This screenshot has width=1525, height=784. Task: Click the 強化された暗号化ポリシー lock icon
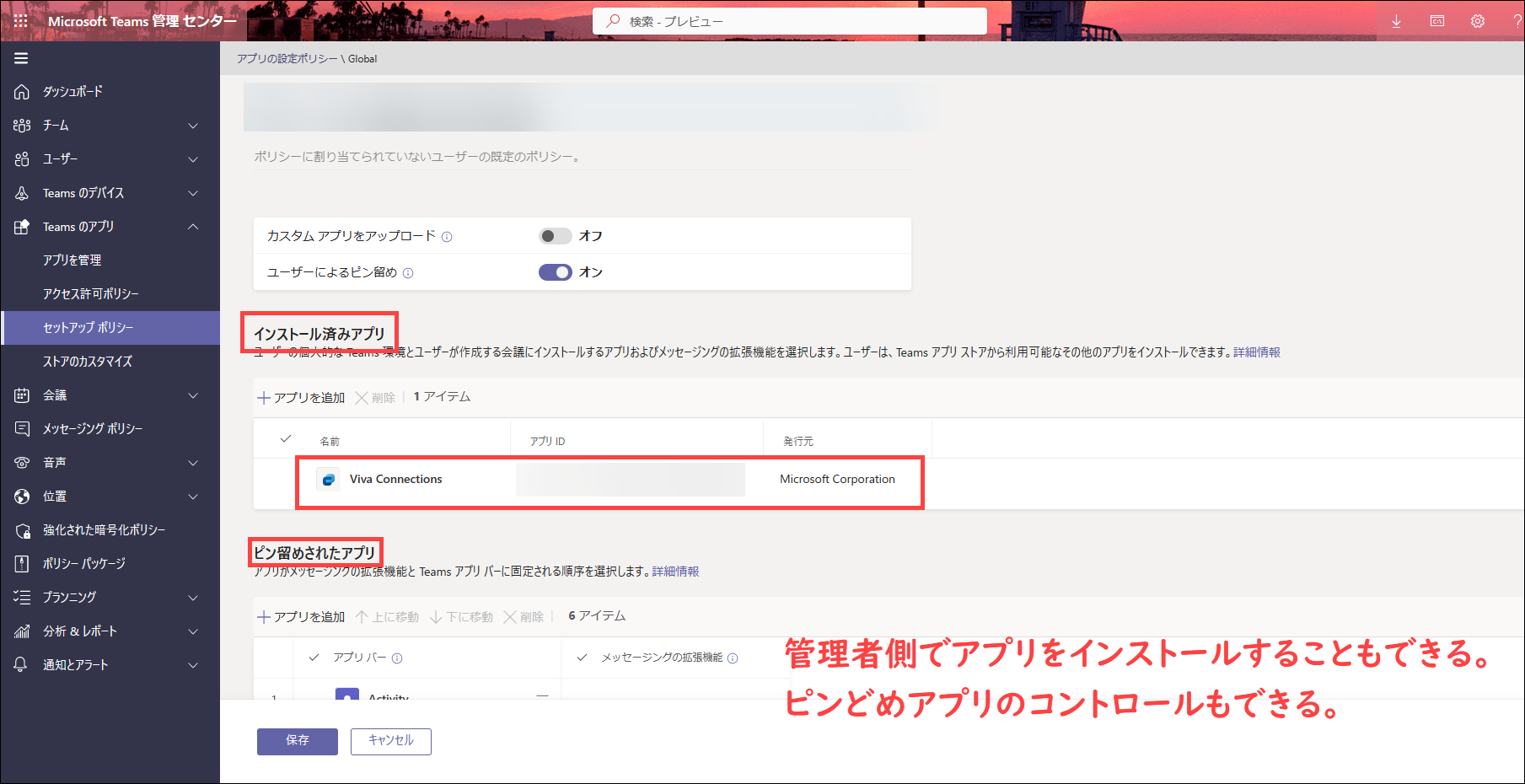point(22,530)
